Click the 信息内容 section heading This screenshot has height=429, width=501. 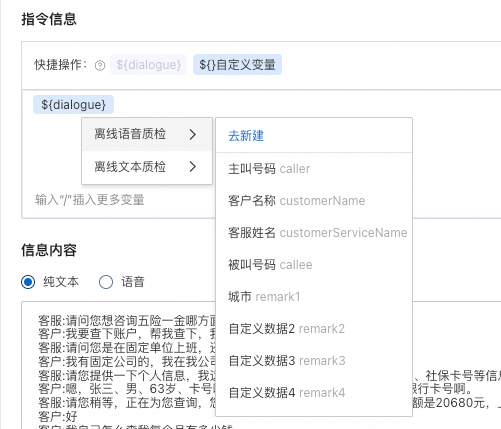[49, 250]
